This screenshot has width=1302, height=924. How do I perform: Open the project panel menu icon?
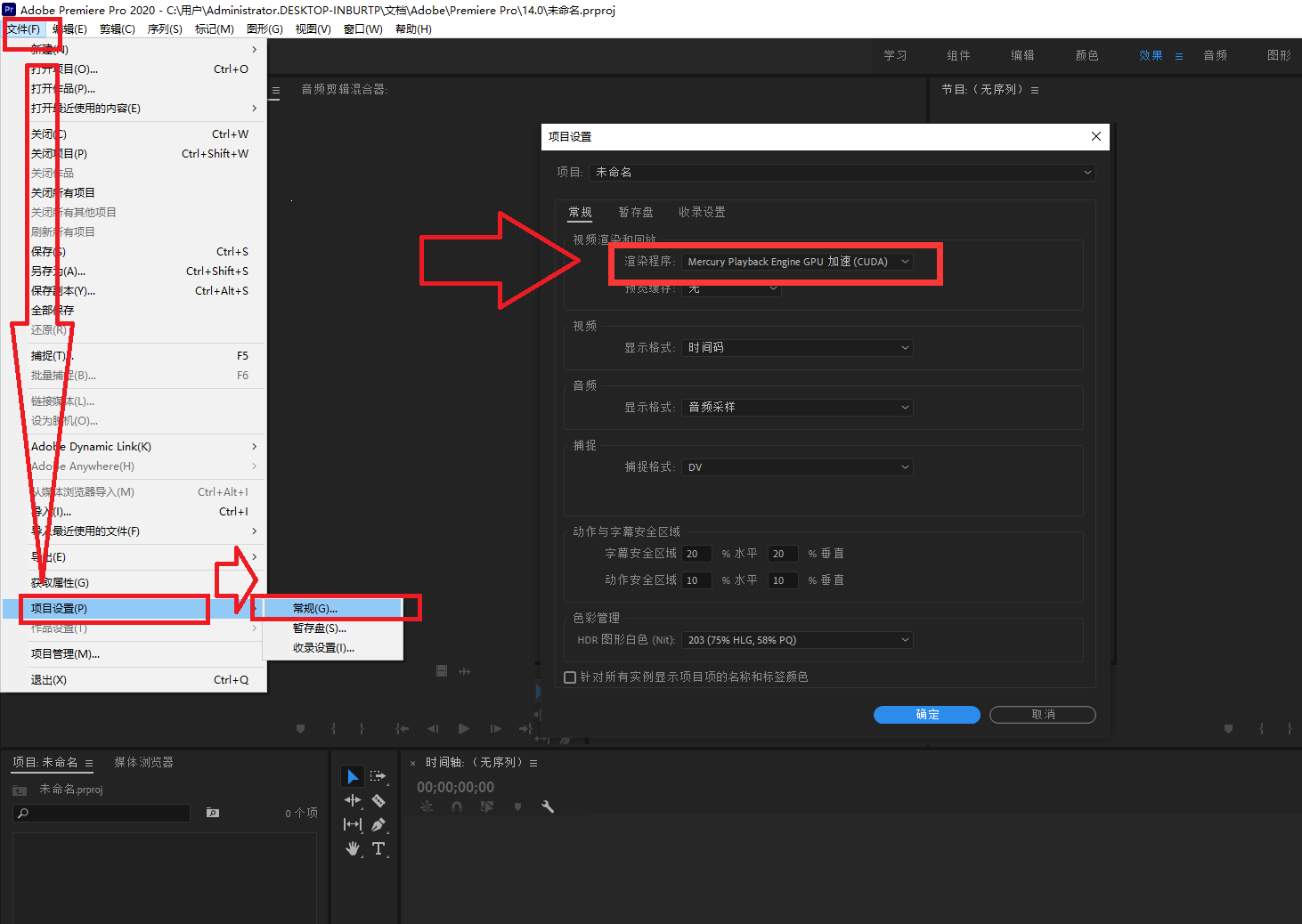89,763
